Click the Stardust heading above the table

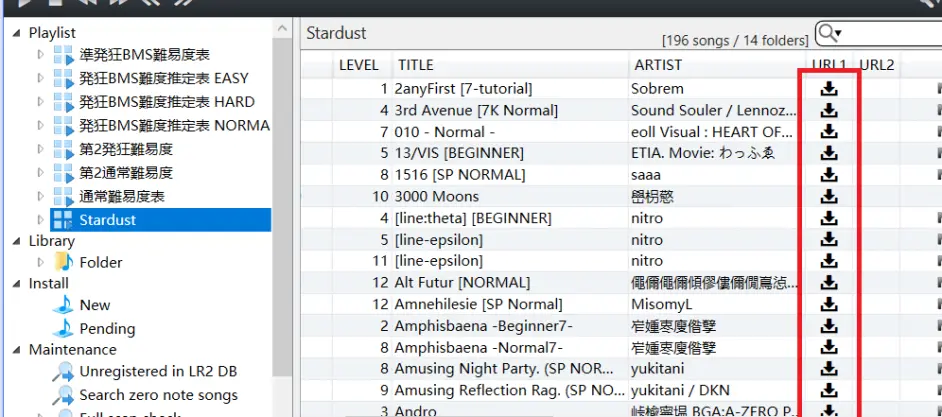pyautogui.click(x=336, y=32)
